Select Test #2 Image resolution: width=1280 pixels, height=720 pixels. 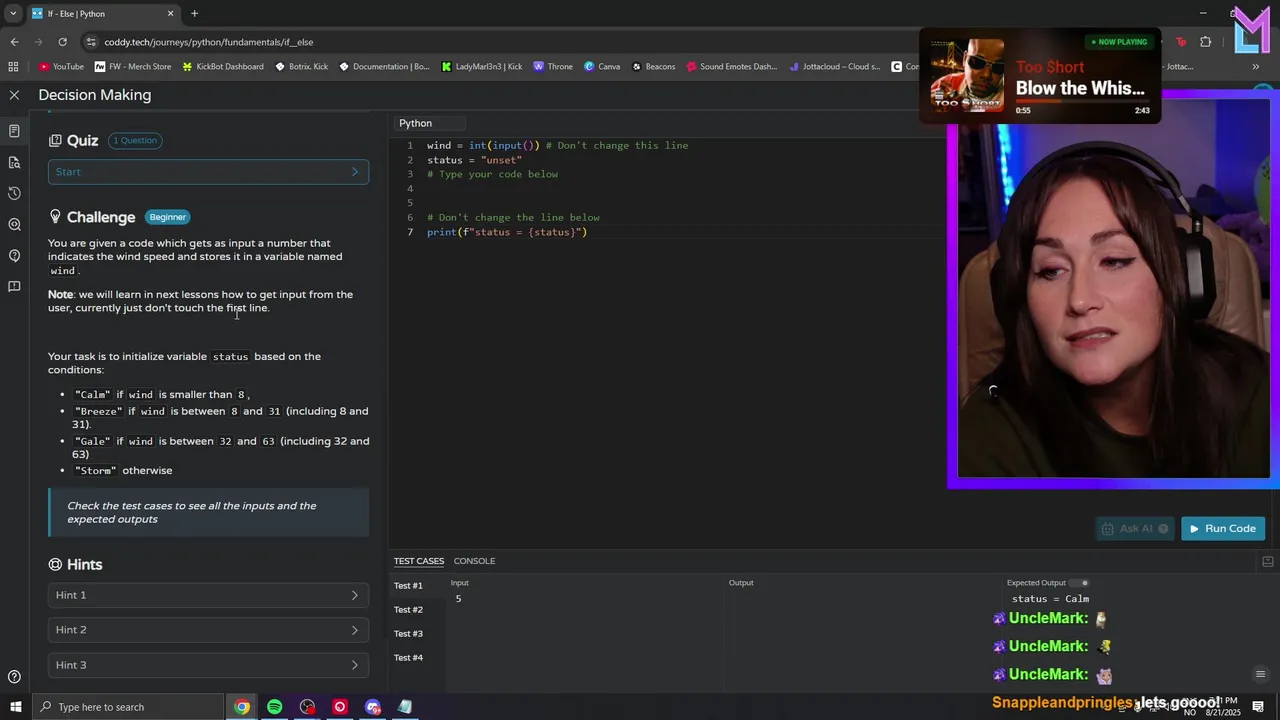click(408, 610)
